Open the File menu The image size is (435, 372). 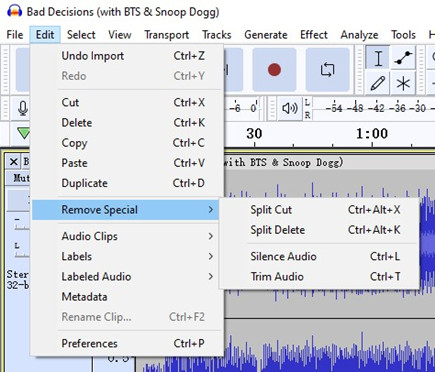(15, 35)
